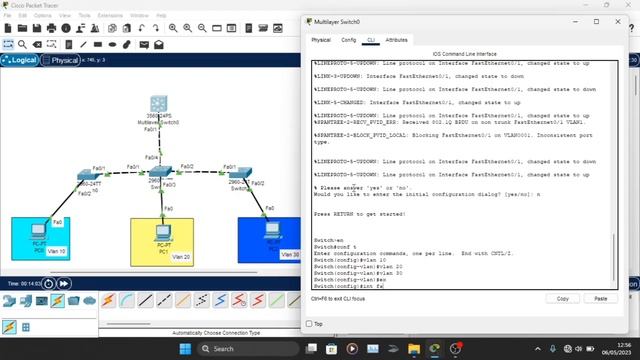
Task: Choose Miscellaneous folder category
Action: pyautogui.click(x=74, y=301)
